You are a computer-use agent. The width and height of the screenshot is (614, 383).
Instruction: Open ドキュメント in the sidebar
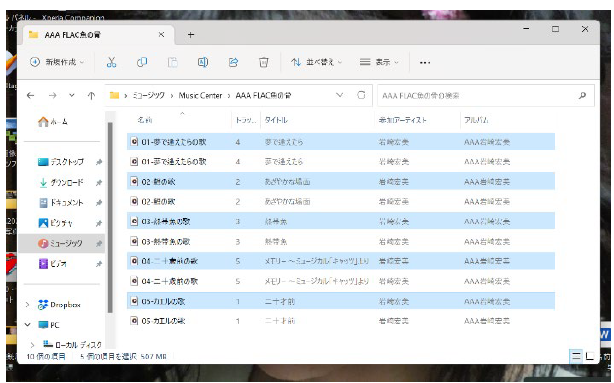click(x=61, y=203)
